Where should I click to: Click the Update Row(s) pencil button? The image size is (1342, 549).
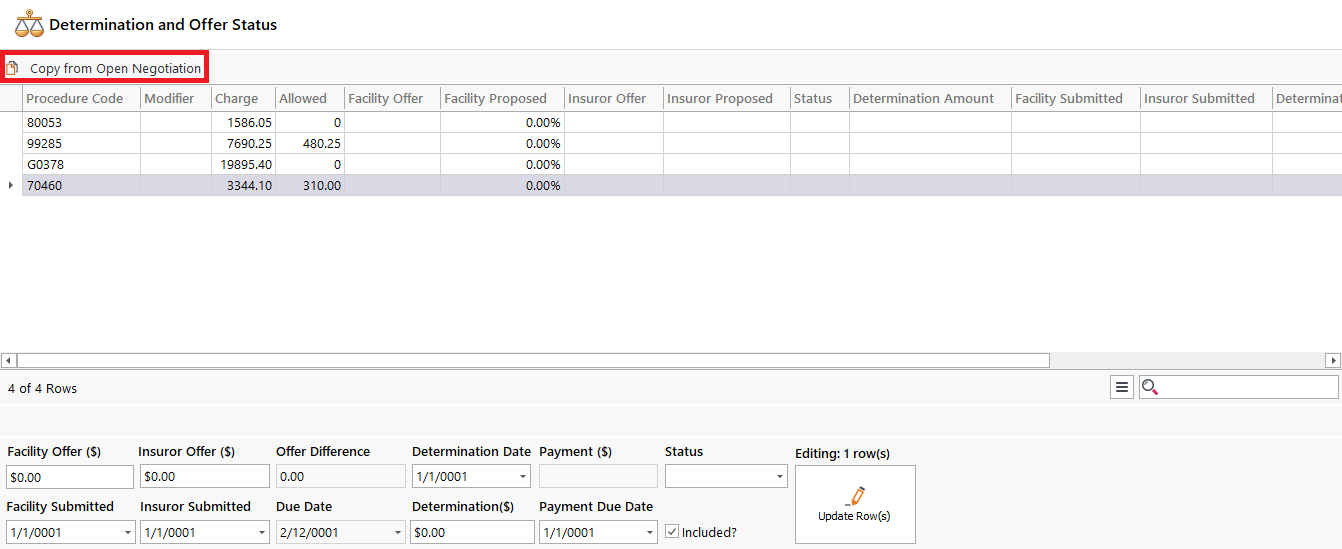[854, 504]
